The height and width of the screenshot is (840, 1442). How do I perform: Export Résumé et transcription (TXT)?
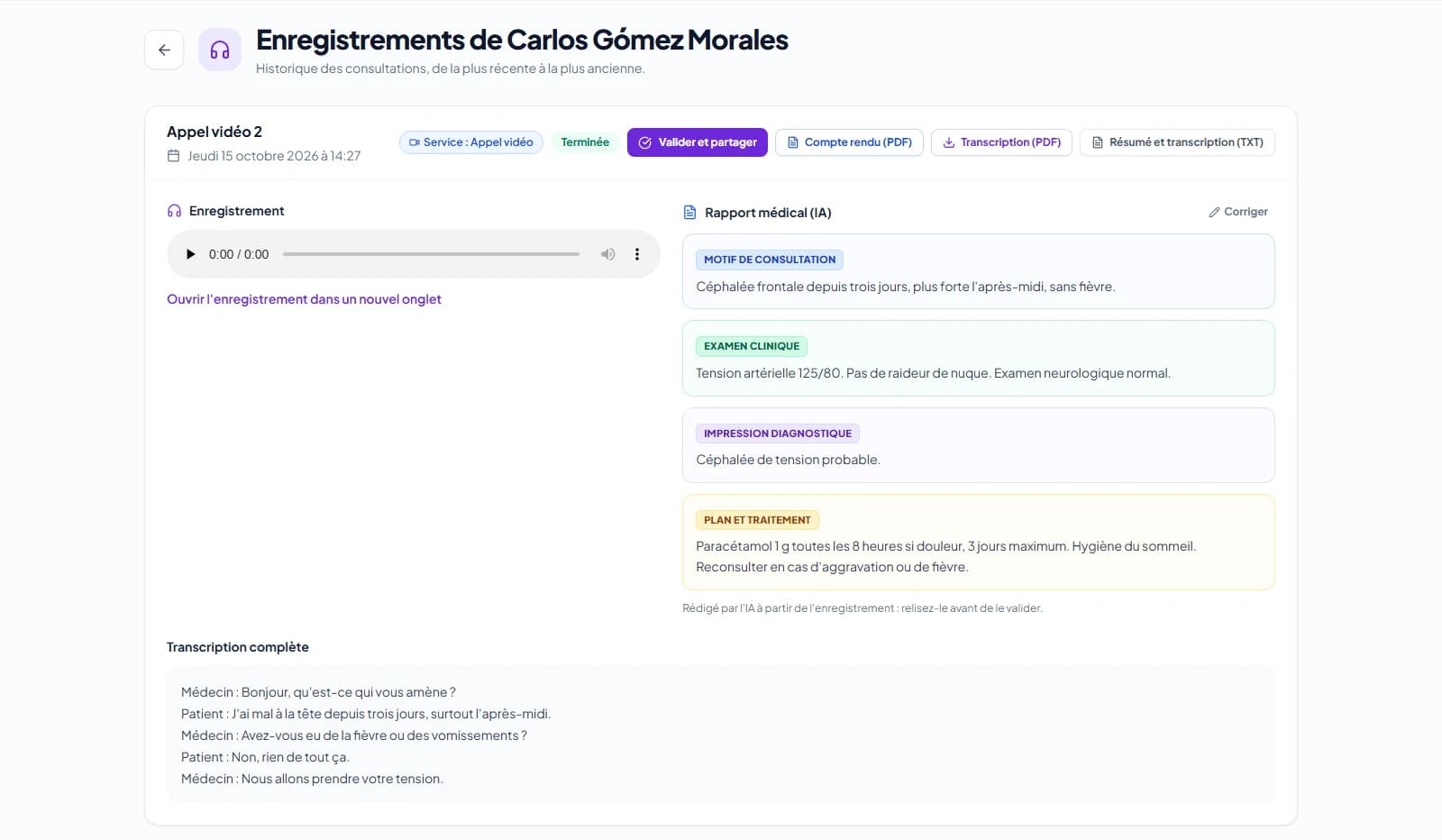pyautogui.click(x=1177, y=142)
